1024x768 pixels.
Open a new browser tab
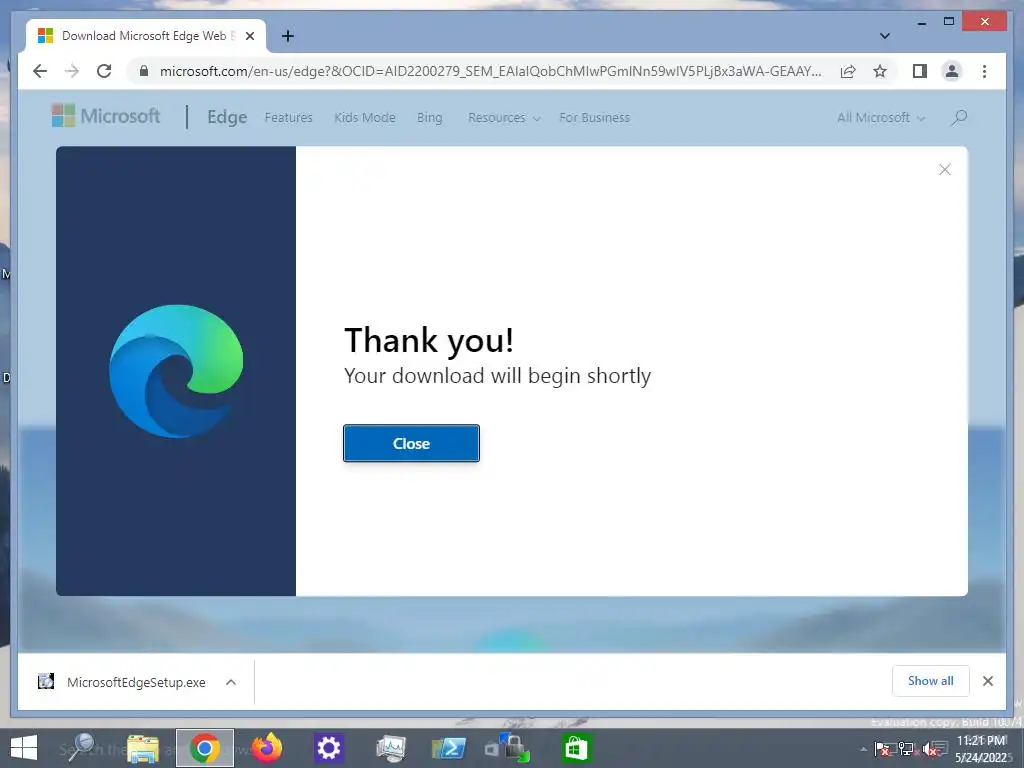click(x=287, y=36)
